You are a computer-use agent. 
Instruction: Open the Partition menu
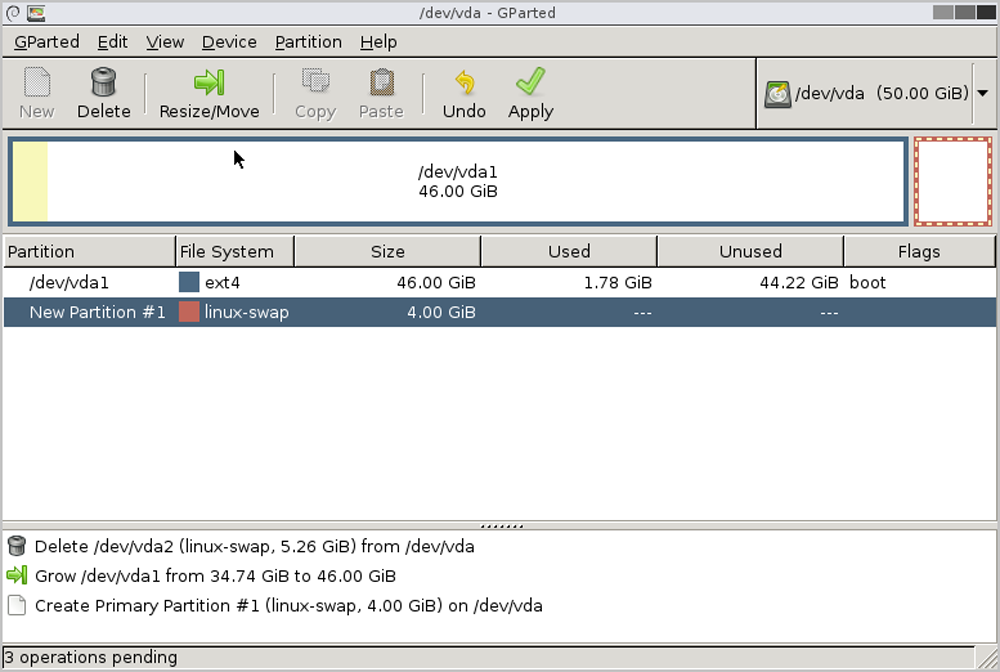tap(308, 42)
